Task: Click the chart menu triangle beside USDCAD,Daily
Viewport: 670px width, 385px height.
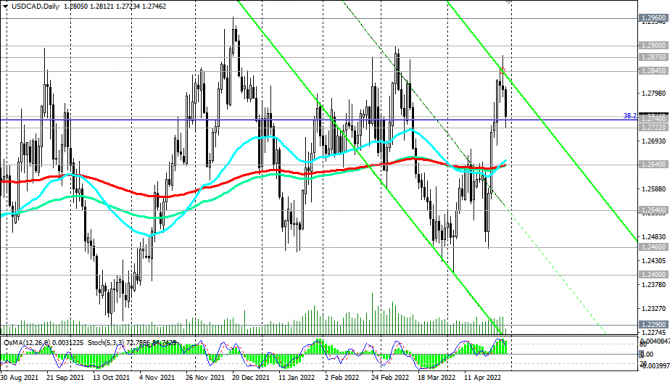Action: click(5, 6)
